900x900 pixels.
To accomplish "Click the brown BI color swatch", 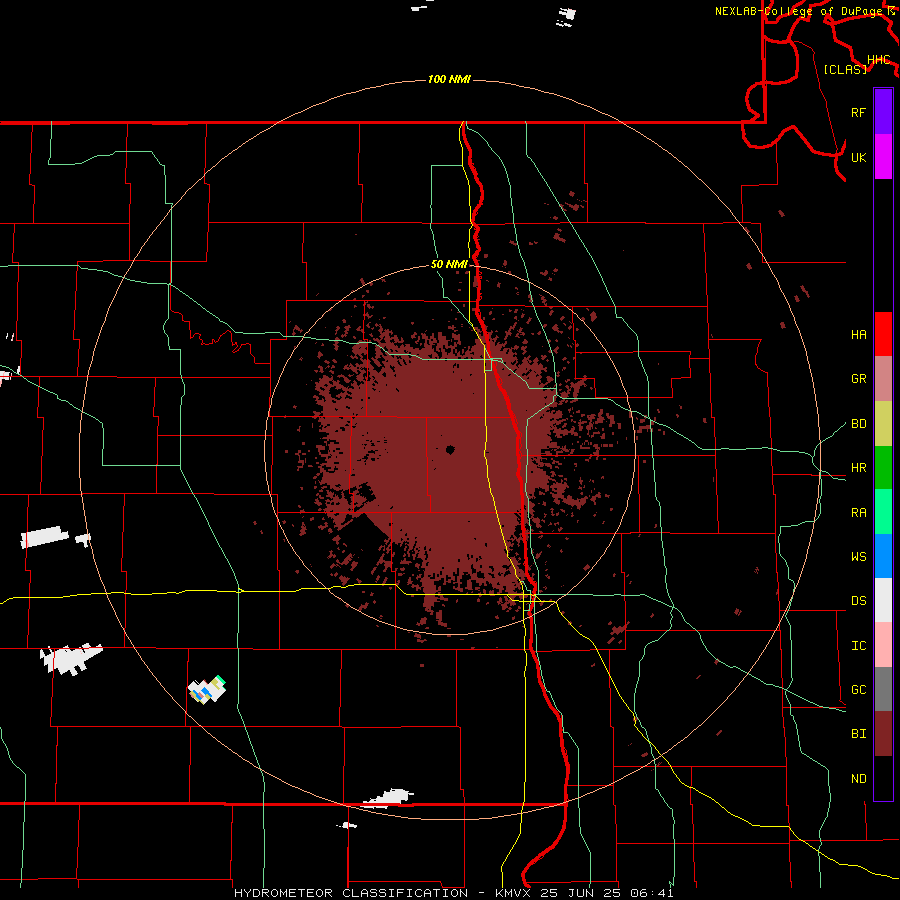I will click(883, 734).
